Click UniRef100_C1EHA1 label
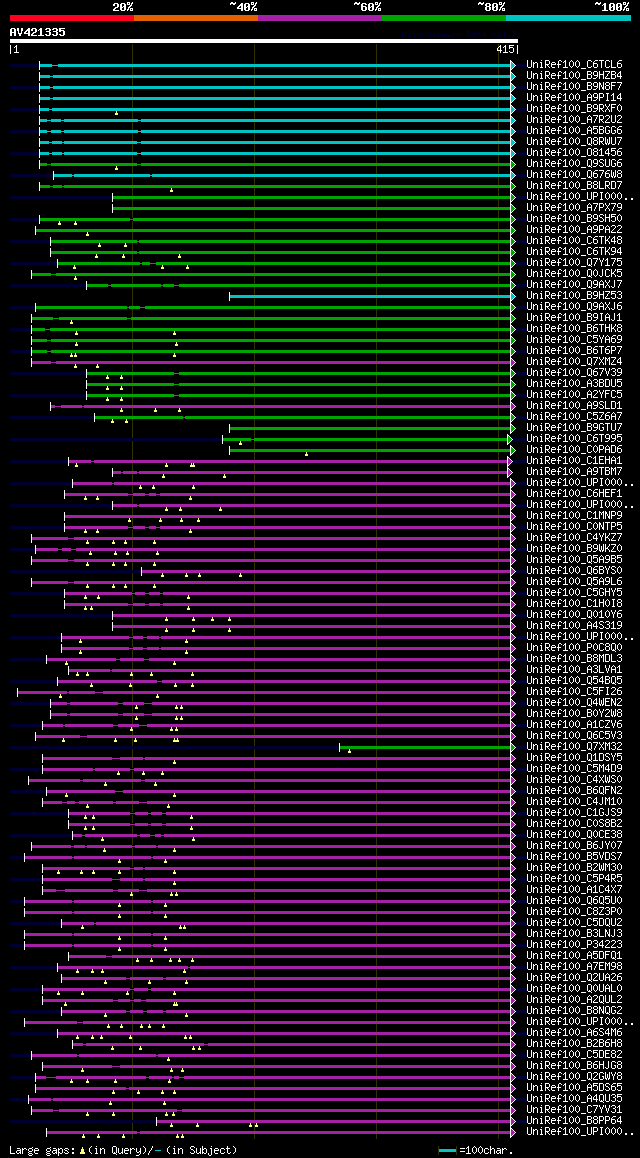Screen dimensions: 640x1158 point(574,461)
